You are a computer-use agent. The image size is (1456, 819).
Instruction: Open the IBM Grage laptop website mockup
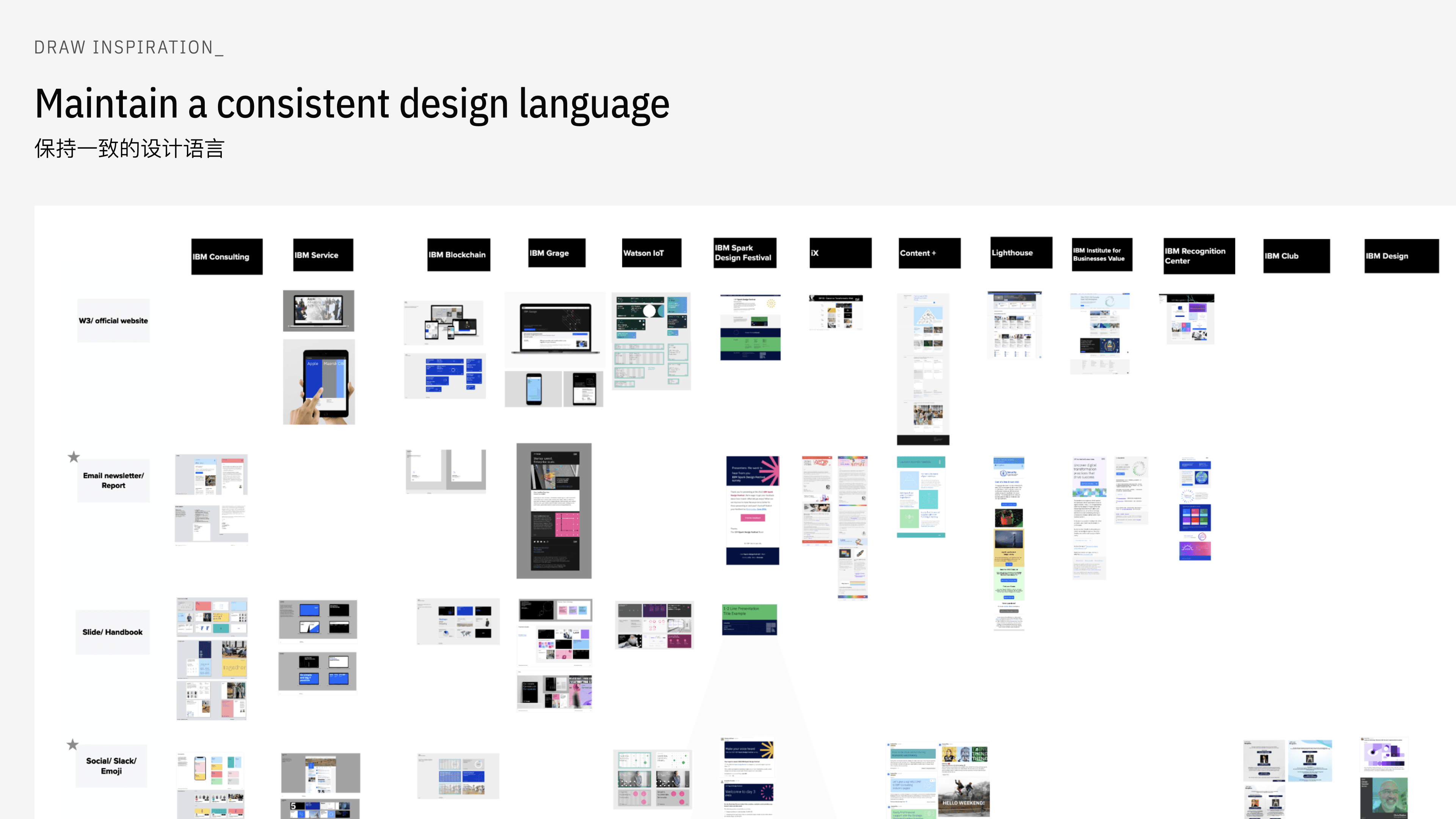tap(554, 330)
